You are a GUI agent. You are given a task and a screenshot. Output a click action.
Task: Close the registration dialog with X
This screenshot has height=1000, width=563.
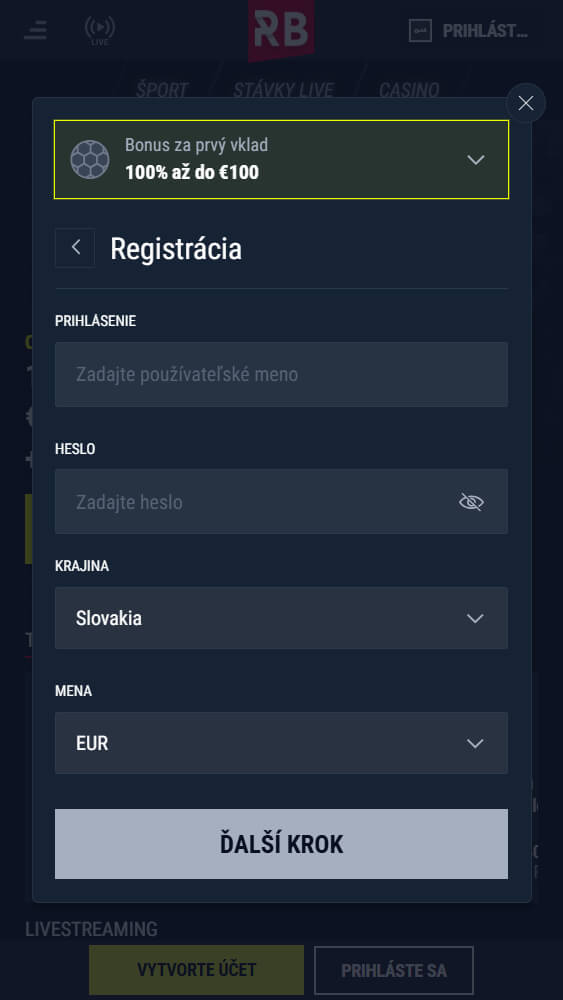pos(526,103)
